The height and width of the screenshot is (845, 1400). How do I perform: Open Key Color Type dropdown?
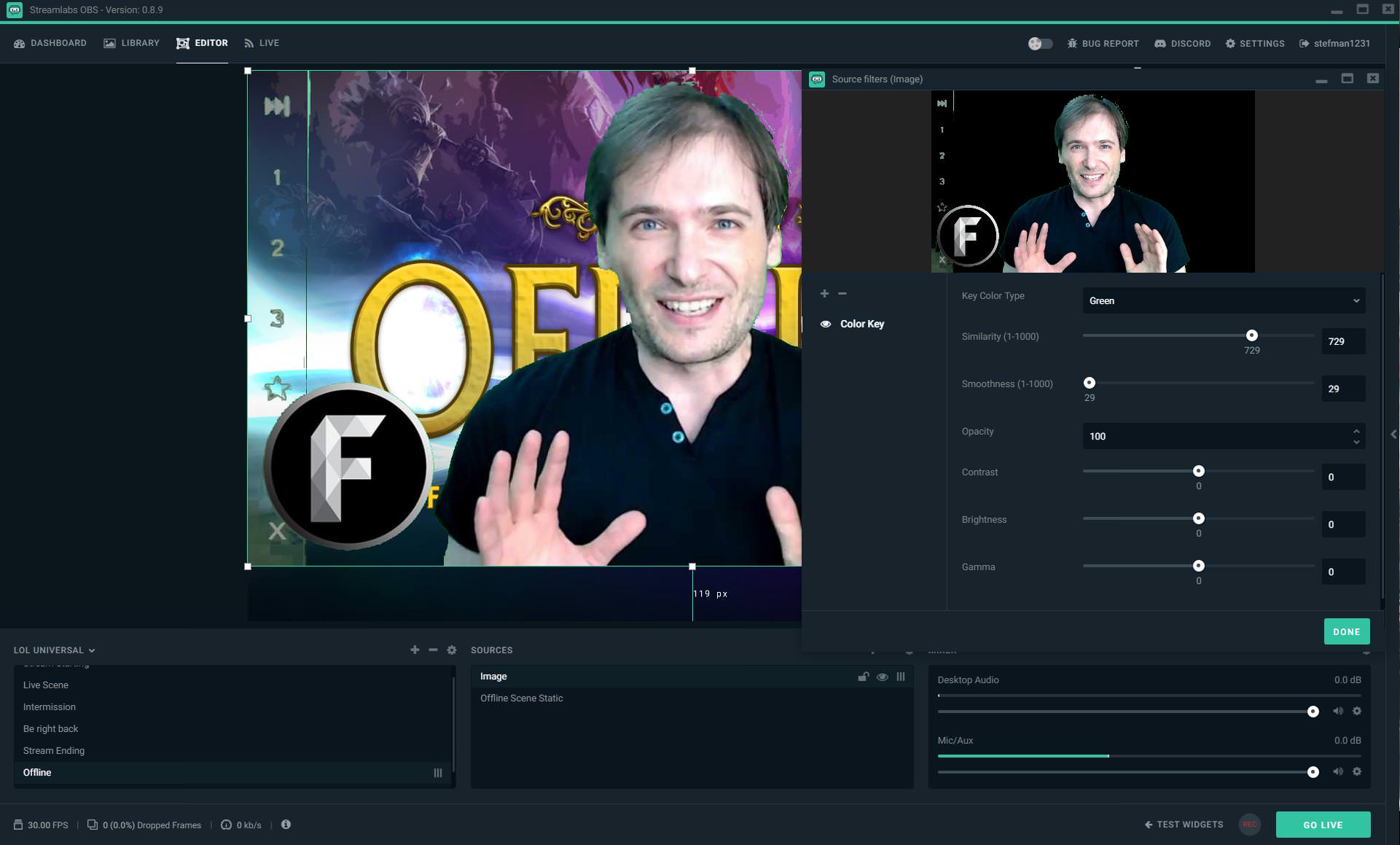1223,300
